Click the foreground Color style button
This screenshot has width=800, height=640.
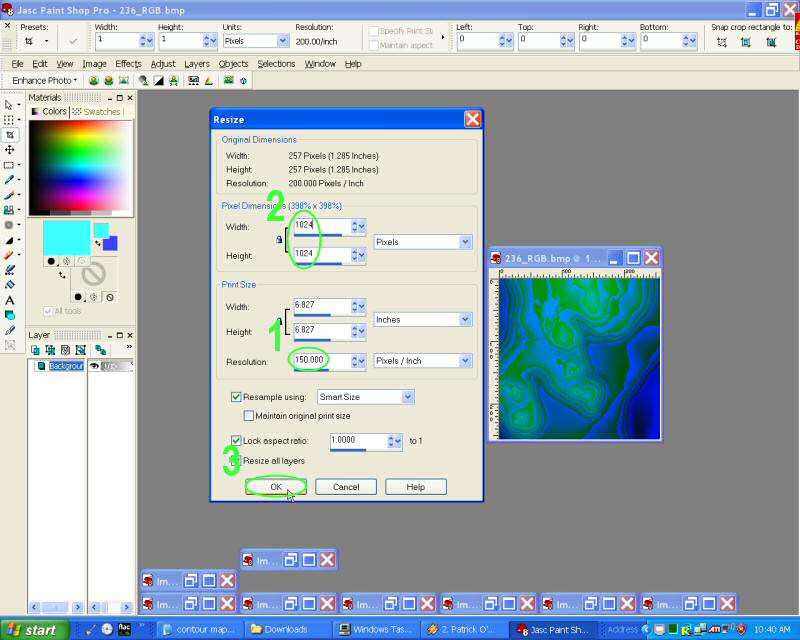pyautogui.click(x=51, y=261)
